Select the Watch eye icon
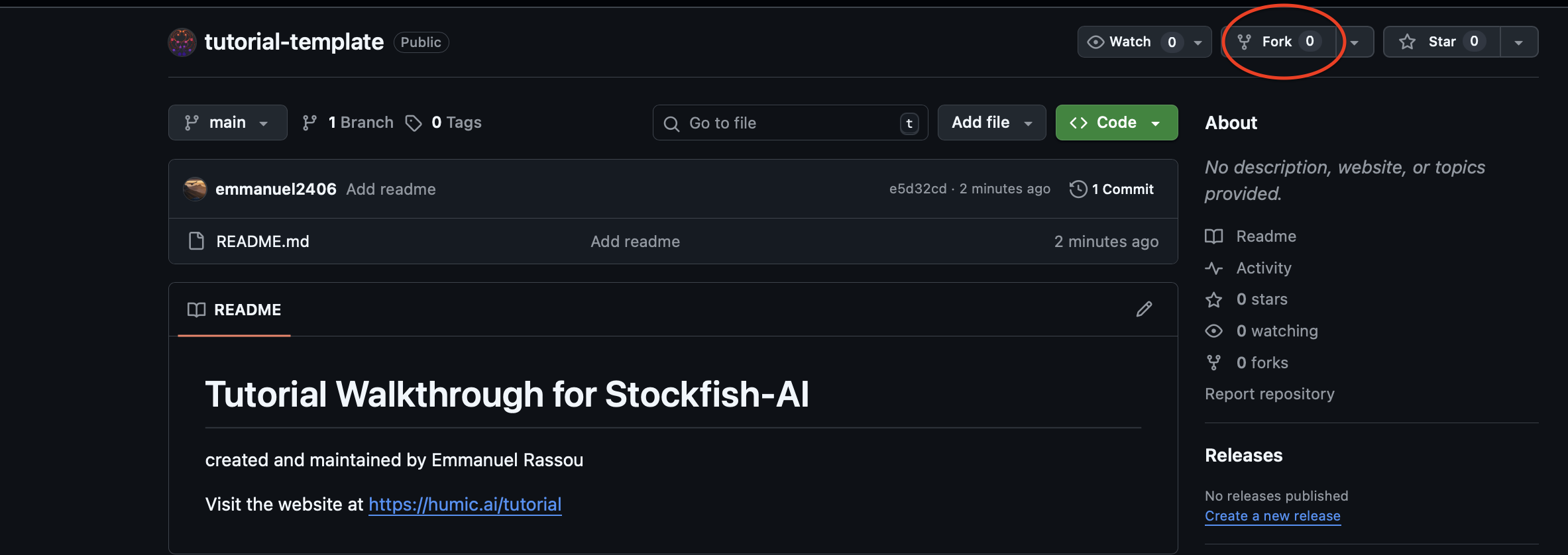The image size is (1568, 555). [x=1097, y=41]
